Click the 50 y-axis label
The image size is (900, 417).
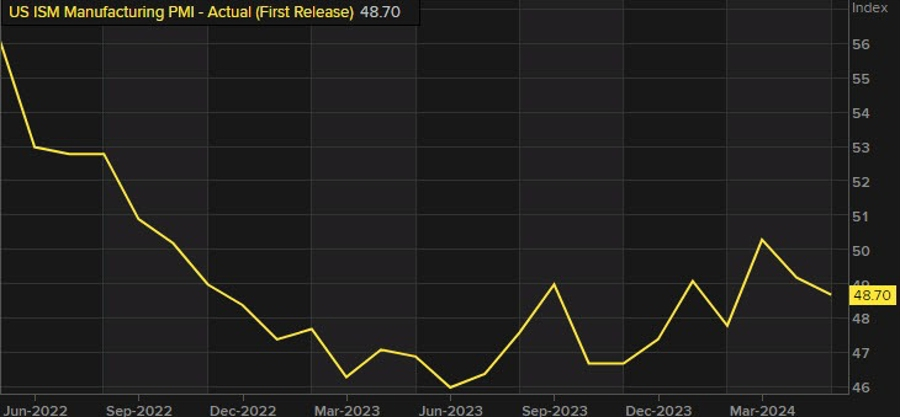point(861,251)
